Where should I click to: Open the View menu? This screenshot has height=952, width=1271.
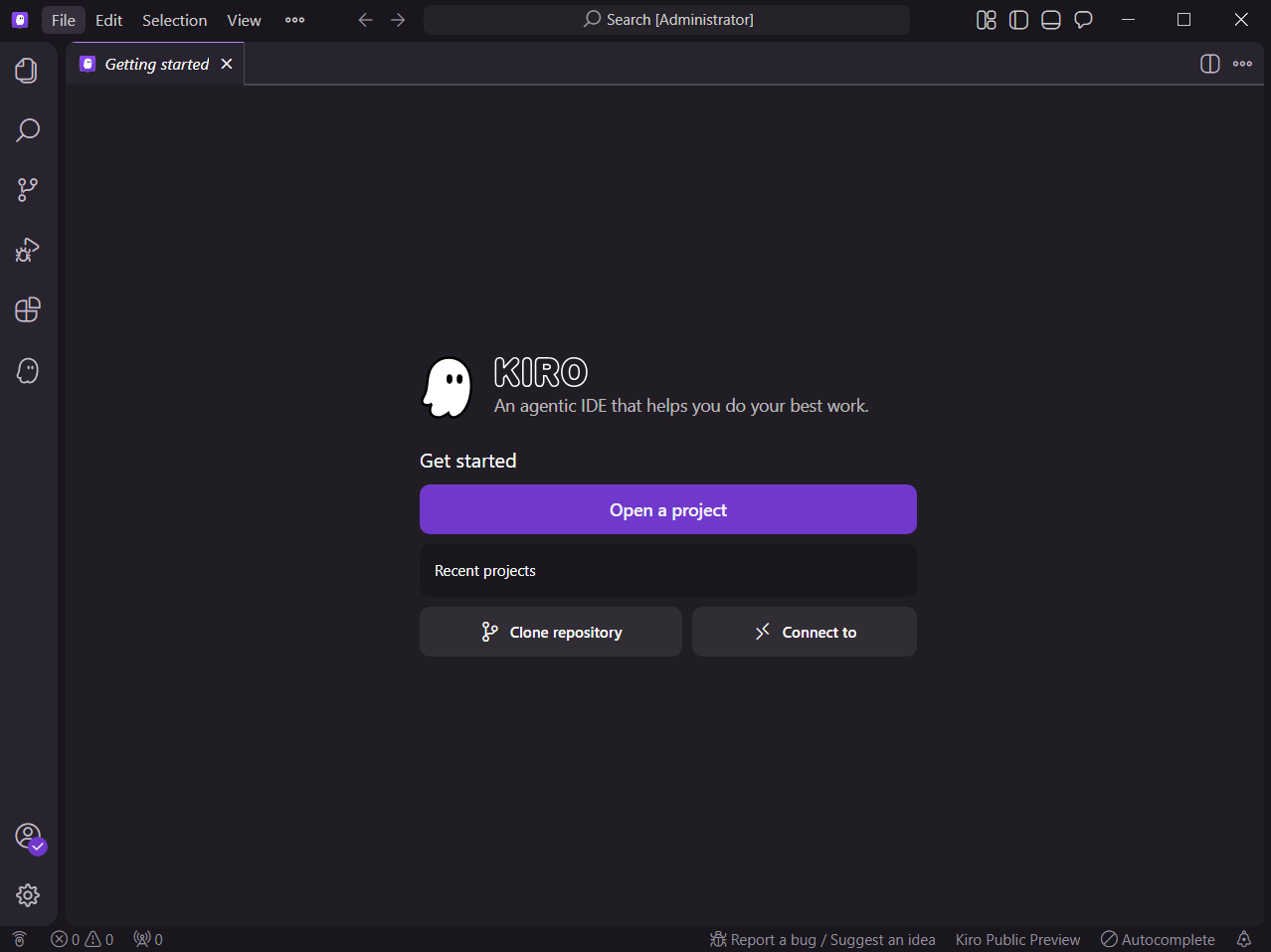pos(244,20)
